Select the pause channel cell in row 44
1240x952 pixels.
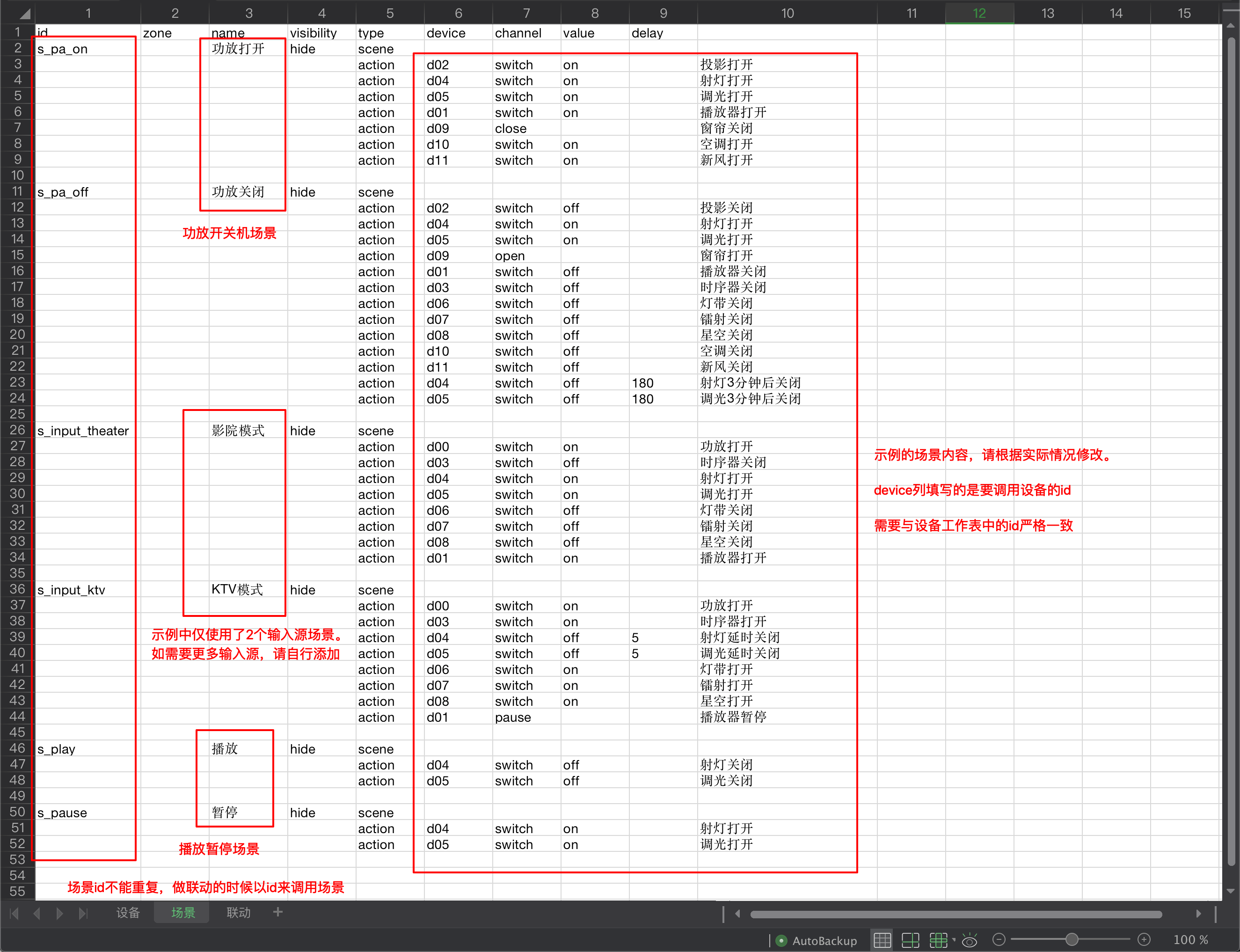(x=526, y=718)
